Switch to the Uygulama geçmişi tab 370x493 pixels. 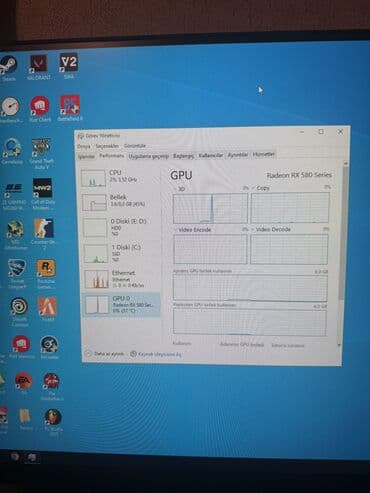tap(149, 156)
